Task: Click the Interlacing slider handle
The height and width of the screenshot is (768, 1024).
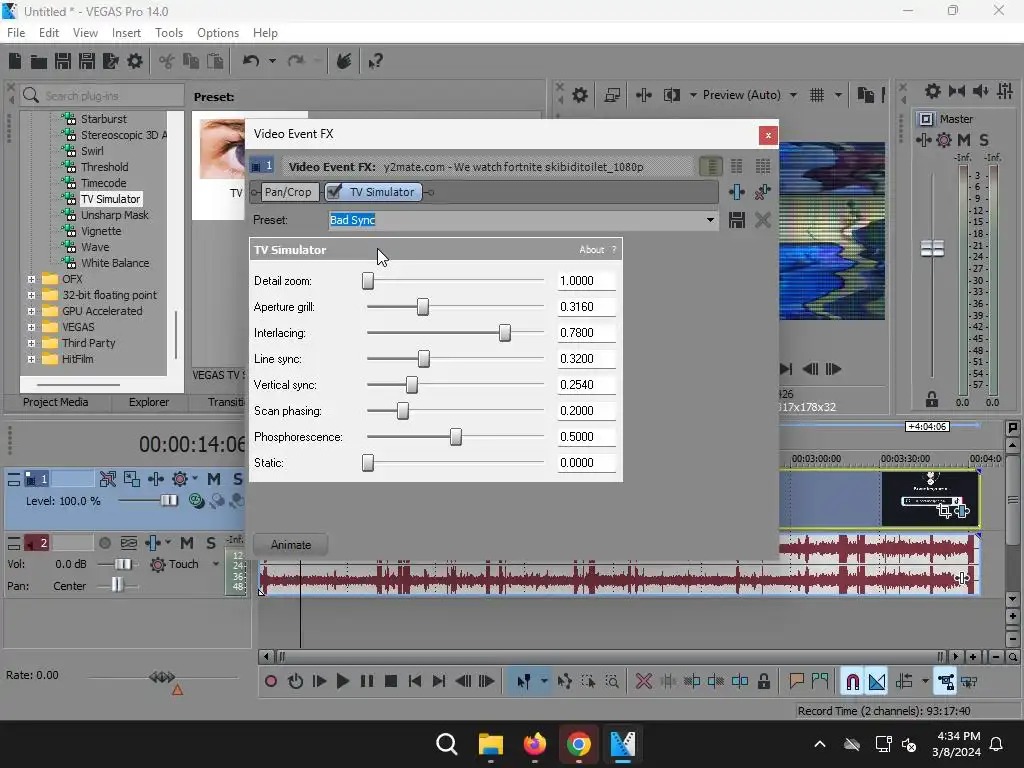Action: (x=505, y=333)
